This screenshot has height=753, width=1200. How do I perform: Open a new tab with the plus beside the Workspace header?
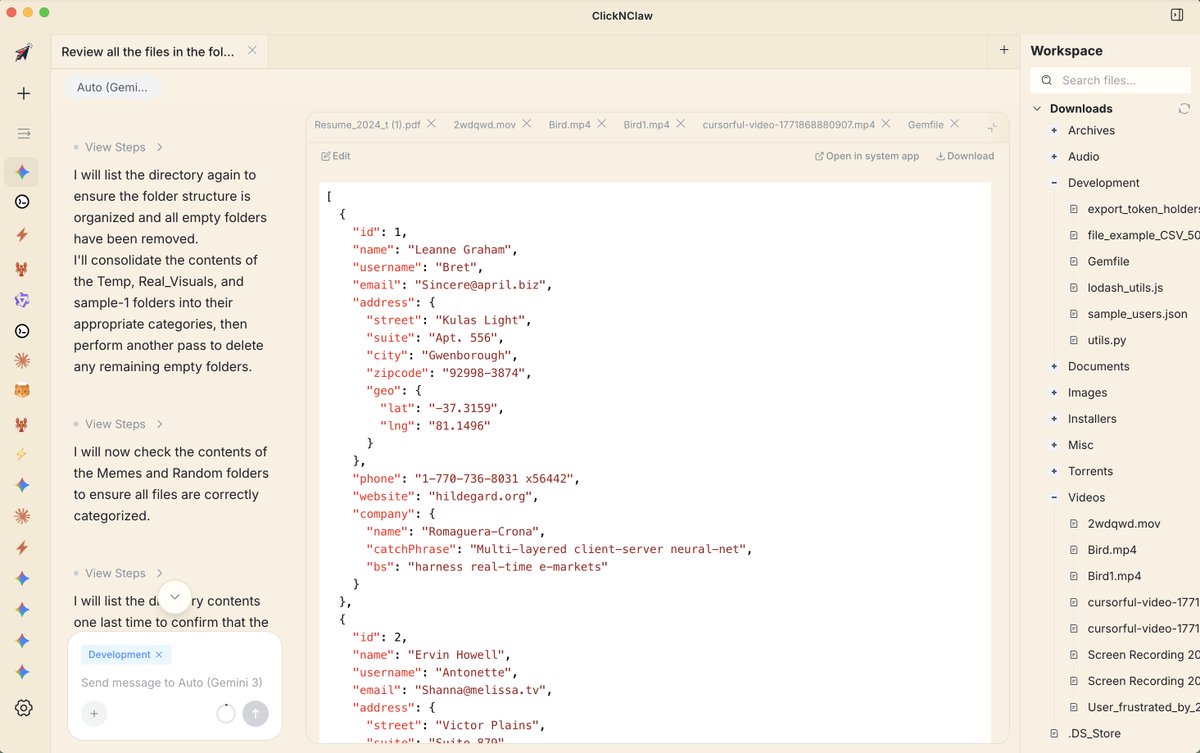coord(1004,50)
